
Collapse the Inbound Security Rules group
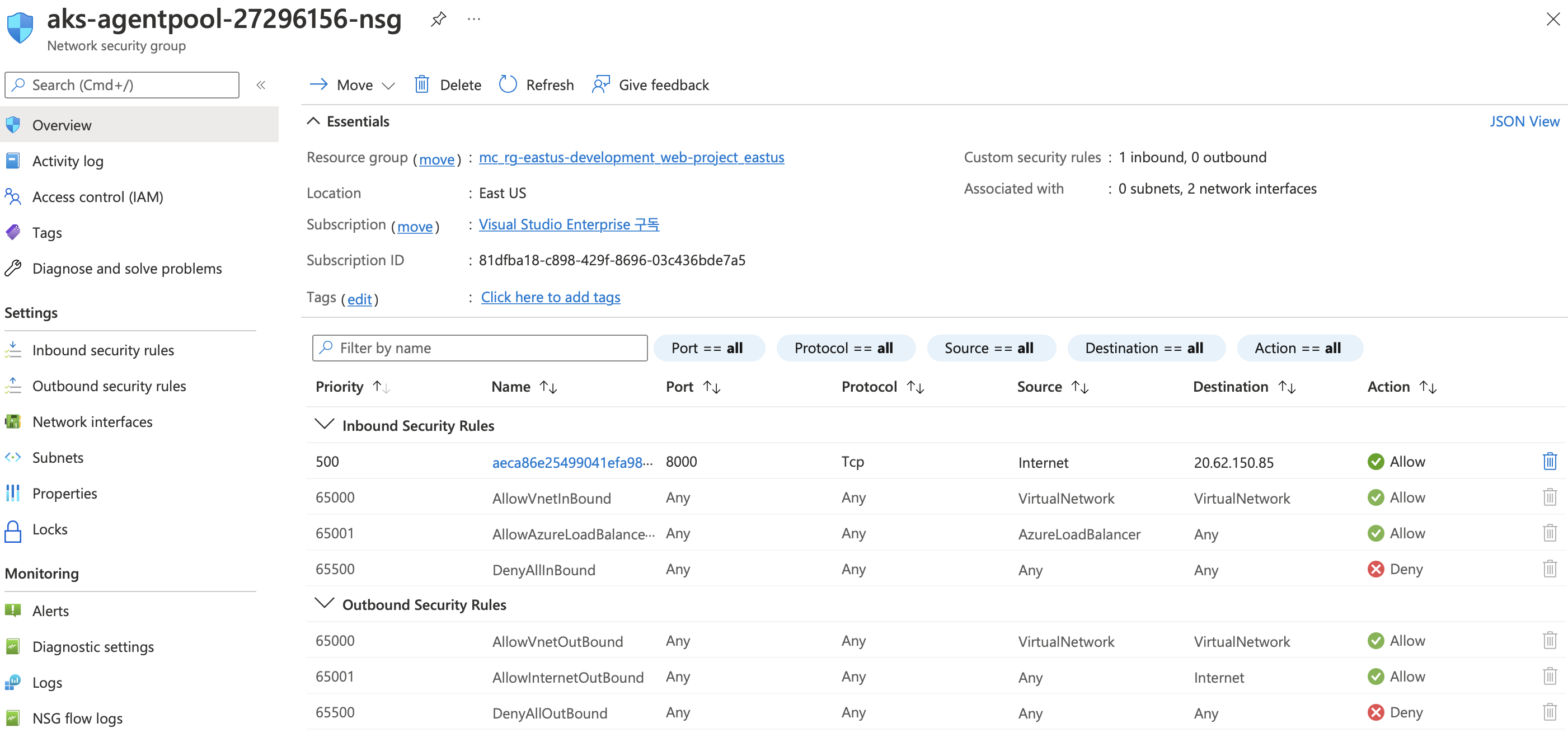tap(325, 424)
